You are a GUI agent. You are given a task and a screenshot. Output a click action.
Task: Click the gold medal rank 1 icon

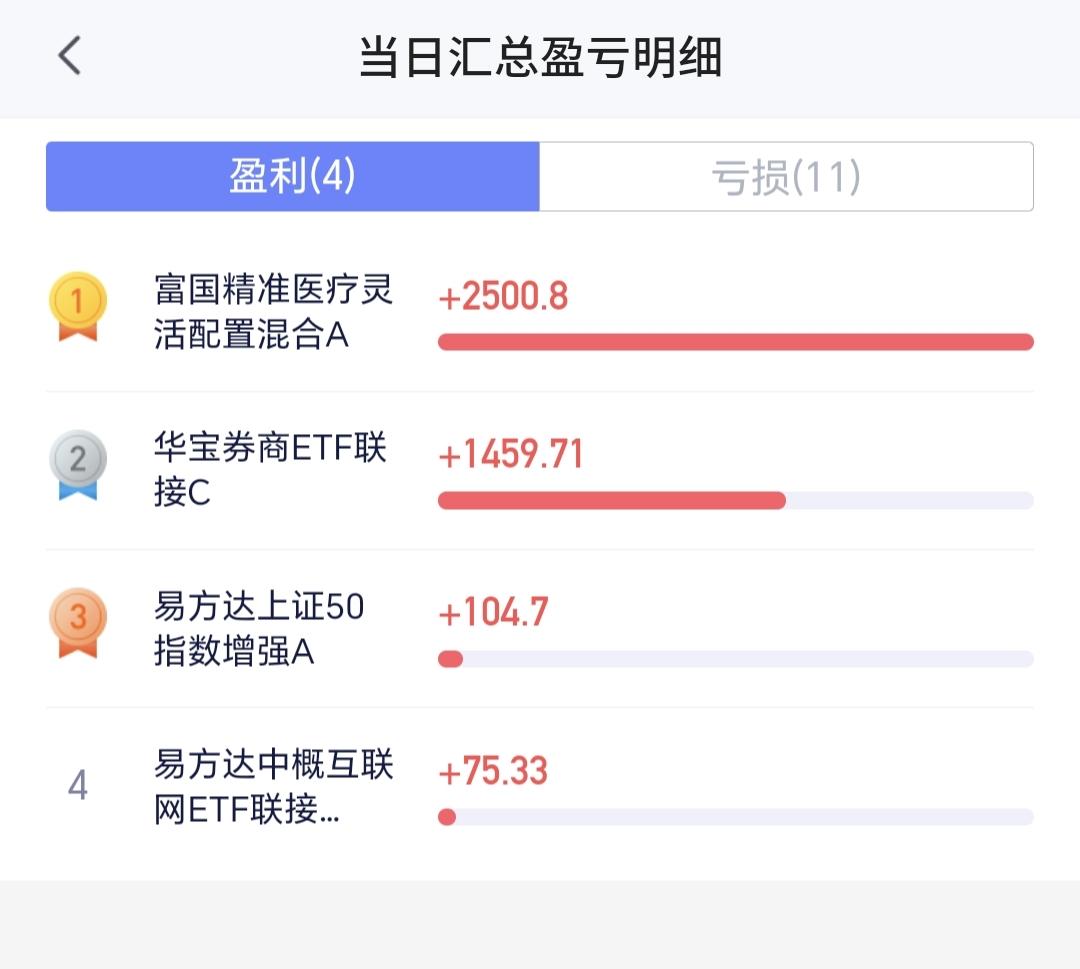tap(78, 306)
